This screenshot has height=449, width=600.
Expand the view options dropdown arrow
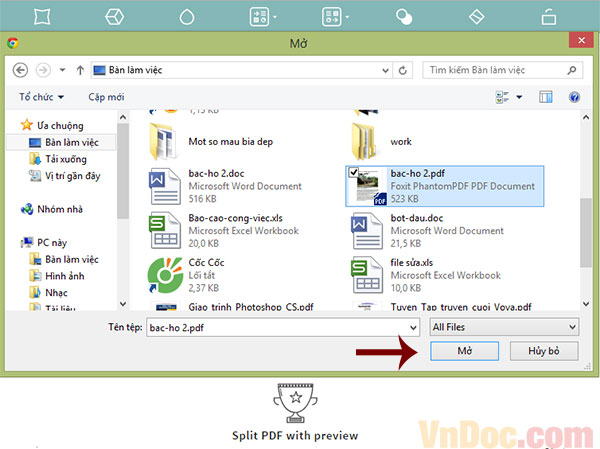point(519,97)
